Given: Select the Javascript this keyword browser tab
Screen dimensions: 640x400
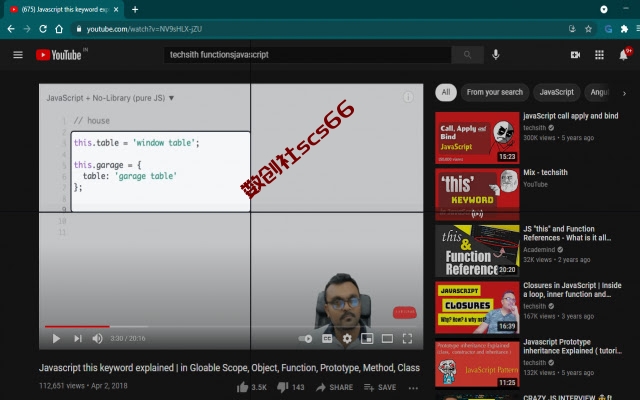Looking at the screenshot, I should click(63, 9).
